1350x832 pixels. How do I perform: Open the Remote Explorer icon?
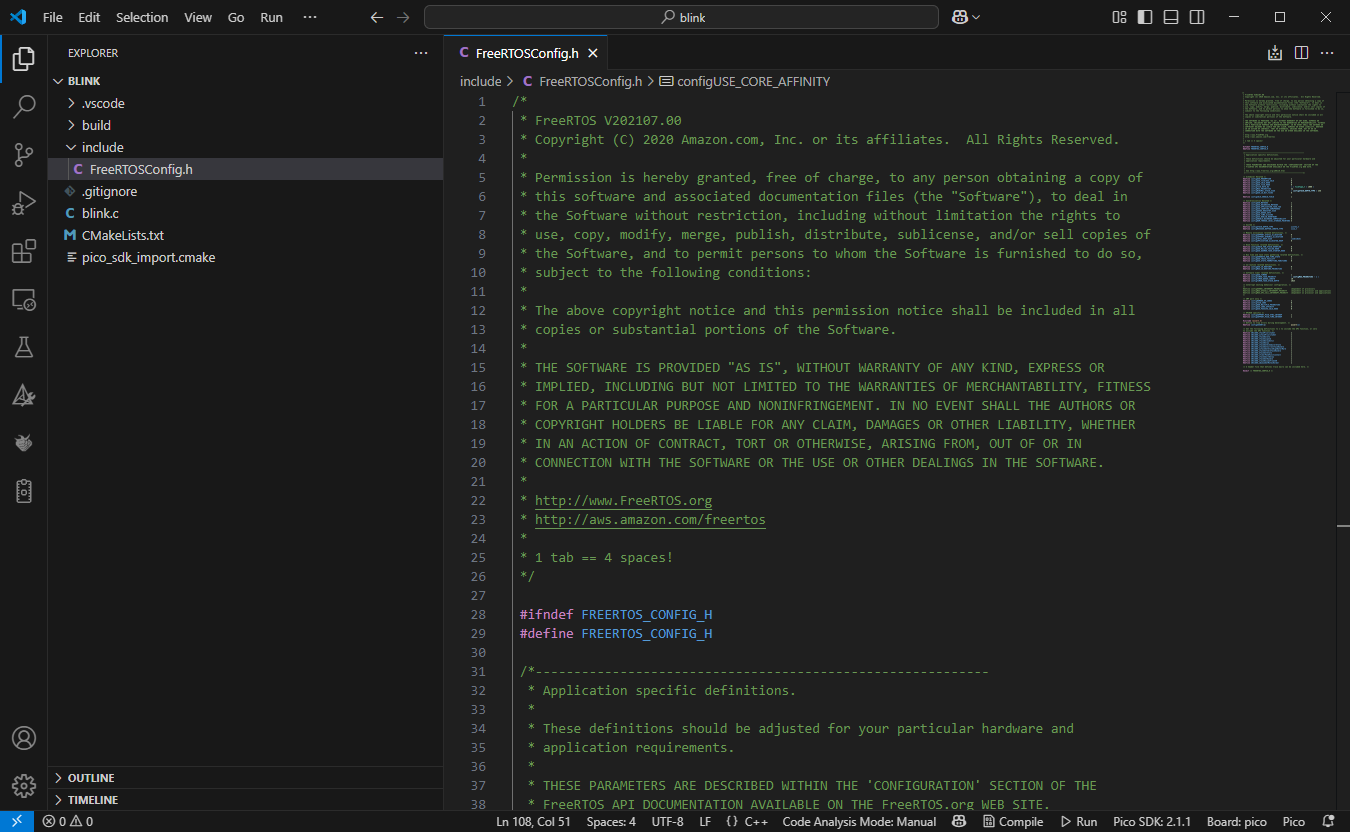24,299
